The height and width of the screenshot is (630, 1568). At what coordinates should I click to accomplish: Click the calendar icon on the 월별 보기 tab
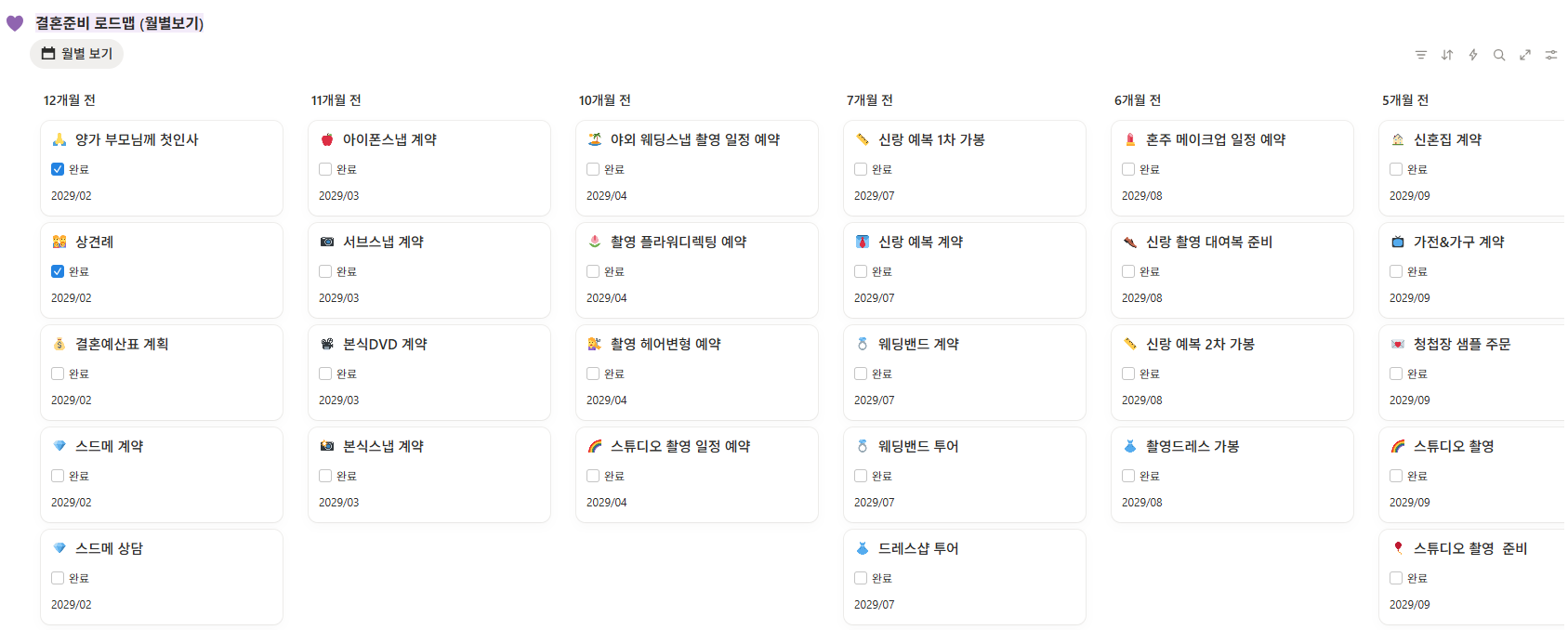coord(47,53)
